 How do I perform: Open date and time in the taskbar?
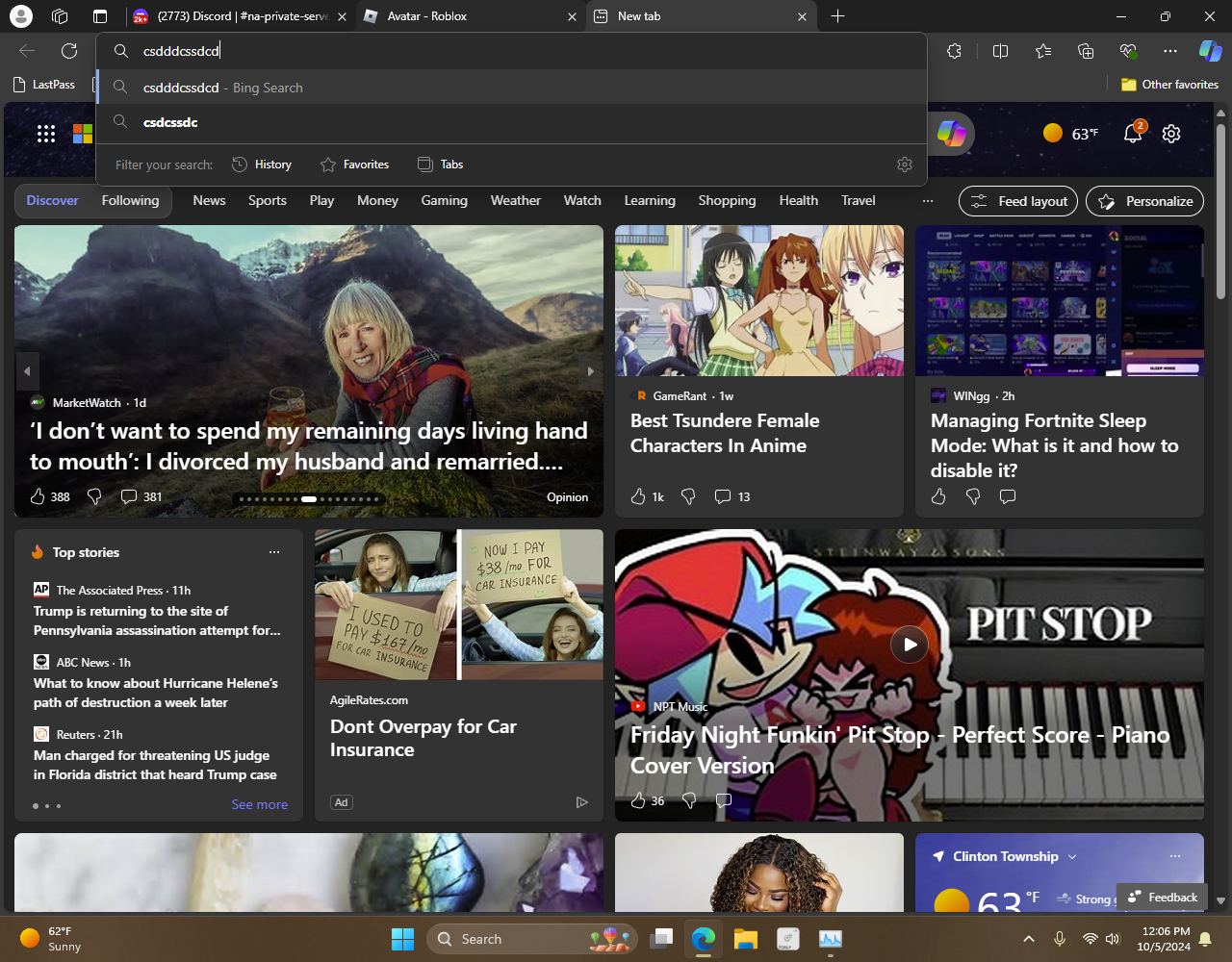click(x=1166, y=939)
